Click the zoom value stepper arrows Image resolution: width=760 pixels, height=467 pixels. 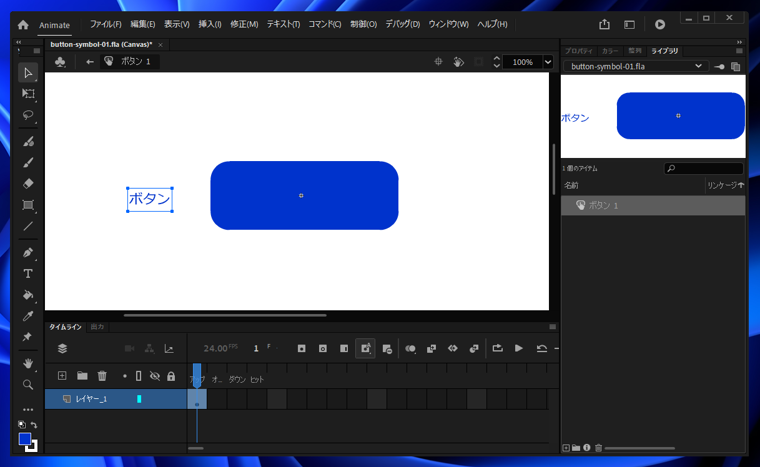coord(496,62)
